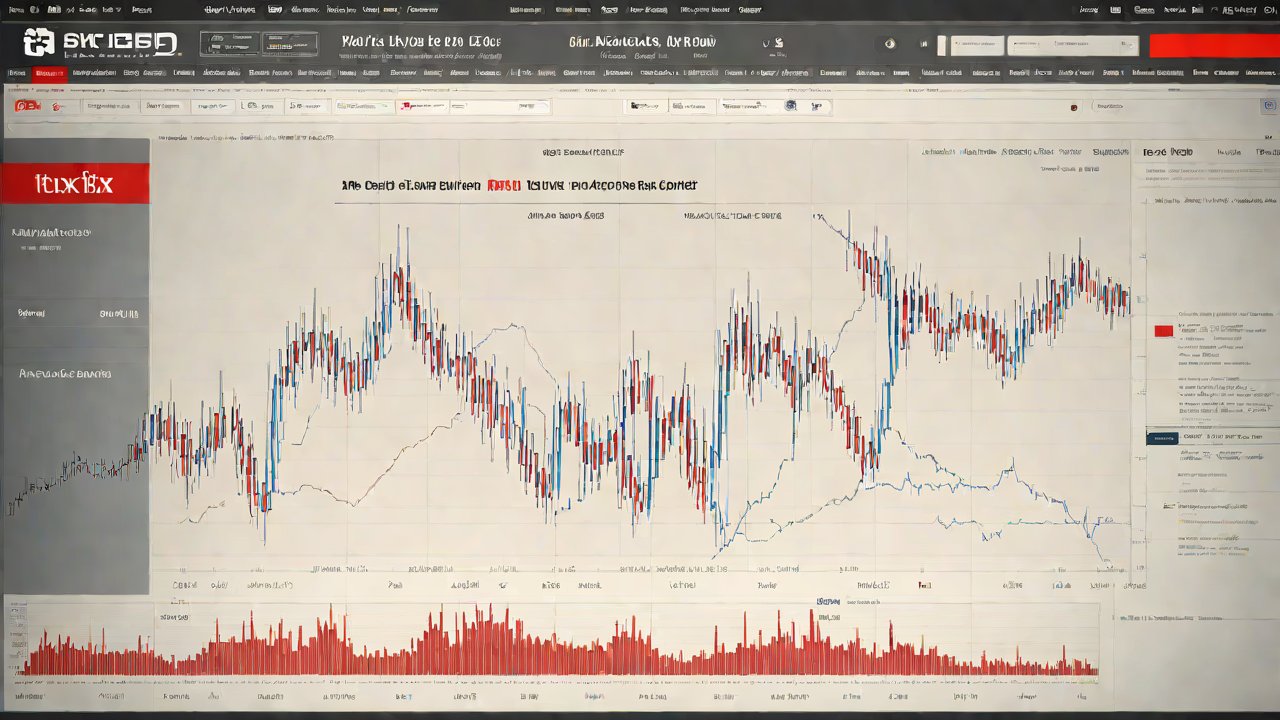This screenshot has height=720, width=1280.
Task: Click the red highlighted word in chart title
Action: coord(502,185)
